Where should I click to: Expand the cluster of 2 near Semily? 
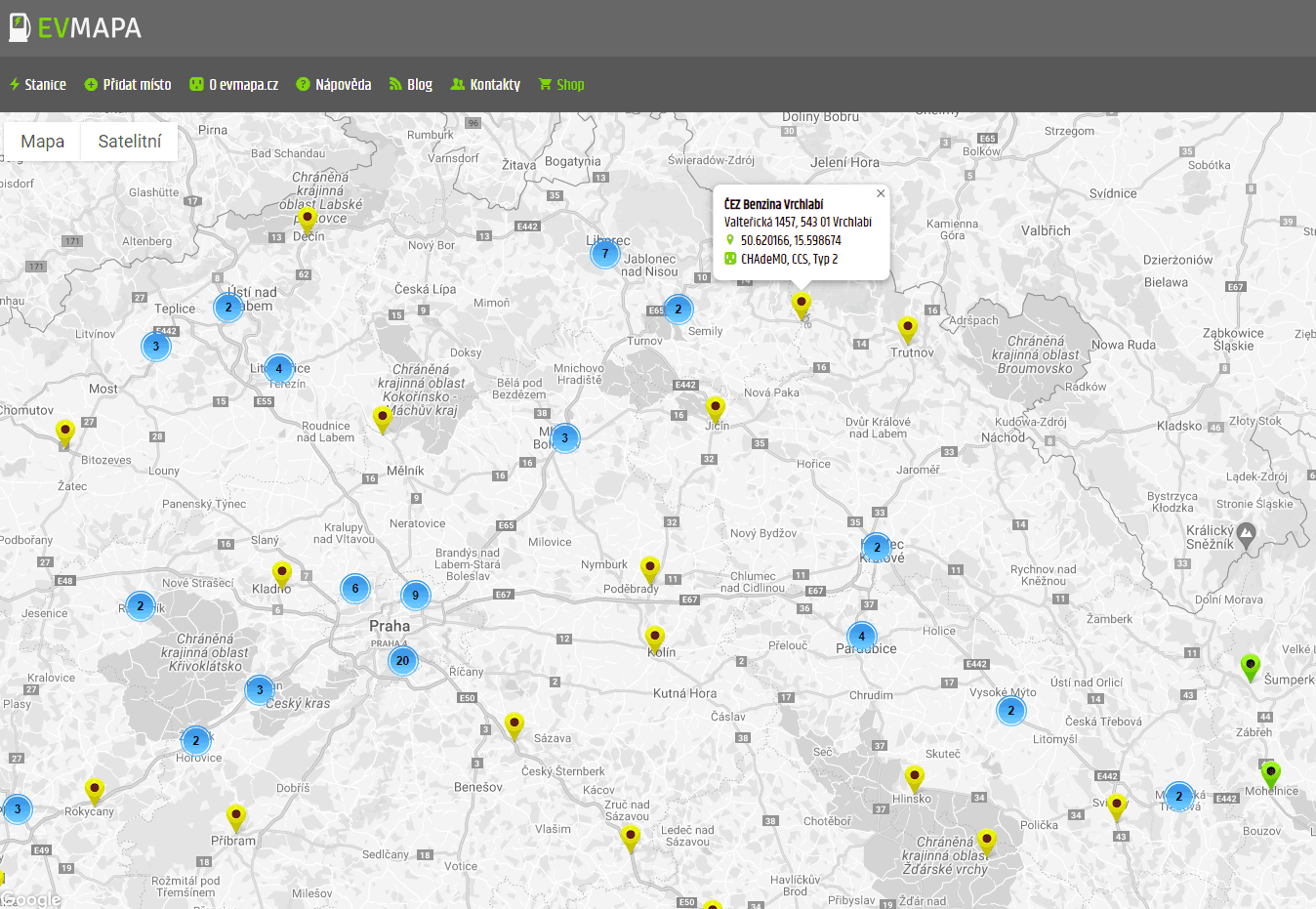[x=679, y=310]
